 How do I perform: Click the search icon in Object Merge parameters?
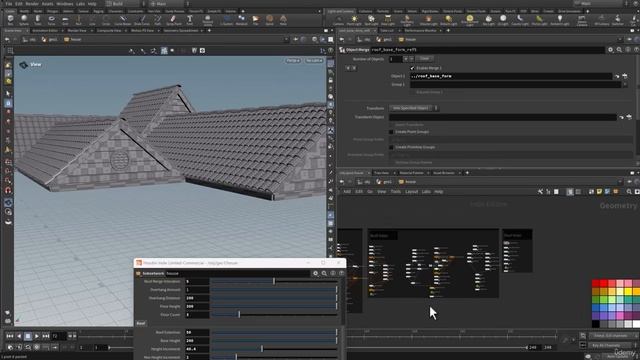click(x=619, y=50)
